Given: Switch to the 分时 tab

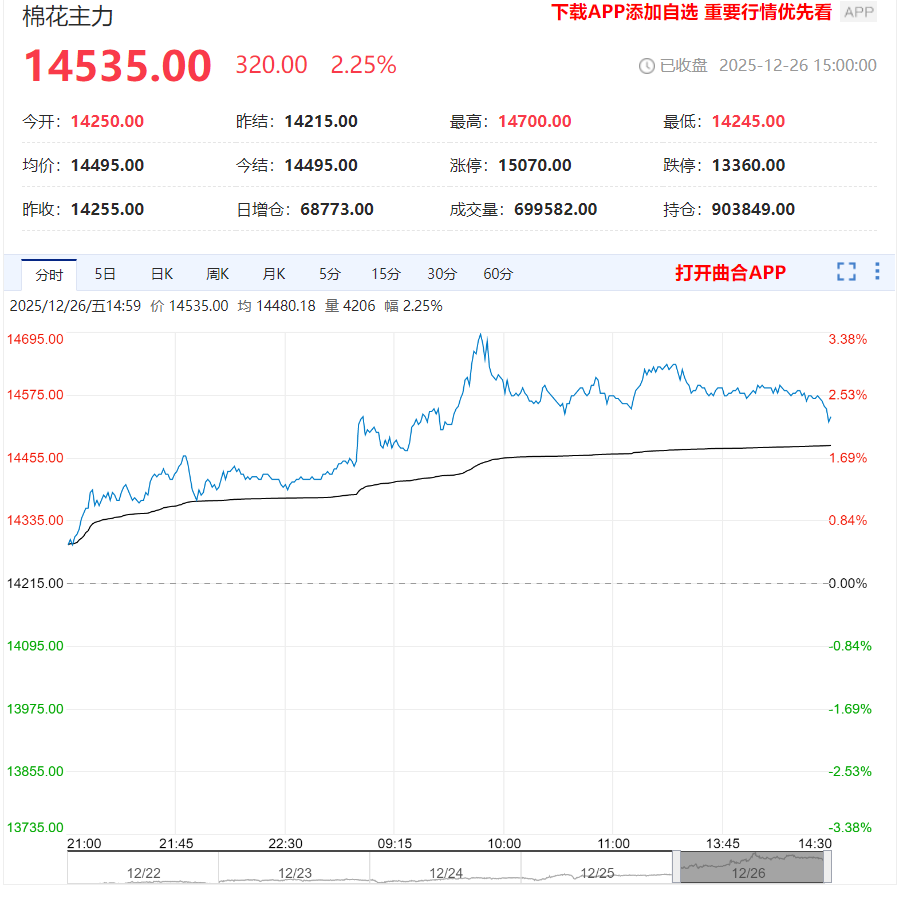Looking at the screenshot, I should pos(49,274).
